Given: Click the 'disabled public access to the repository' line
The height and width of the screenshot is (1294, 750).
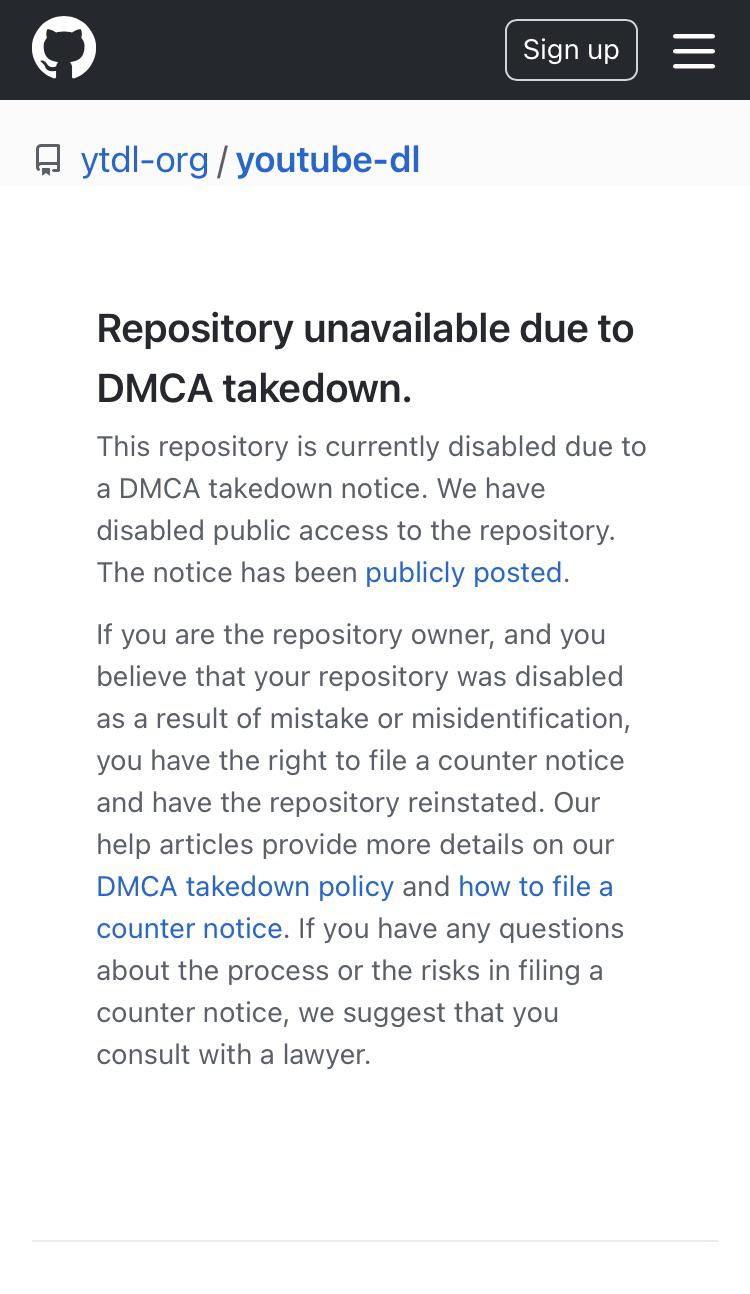Looking at the screenshot, I should point(355,530).
